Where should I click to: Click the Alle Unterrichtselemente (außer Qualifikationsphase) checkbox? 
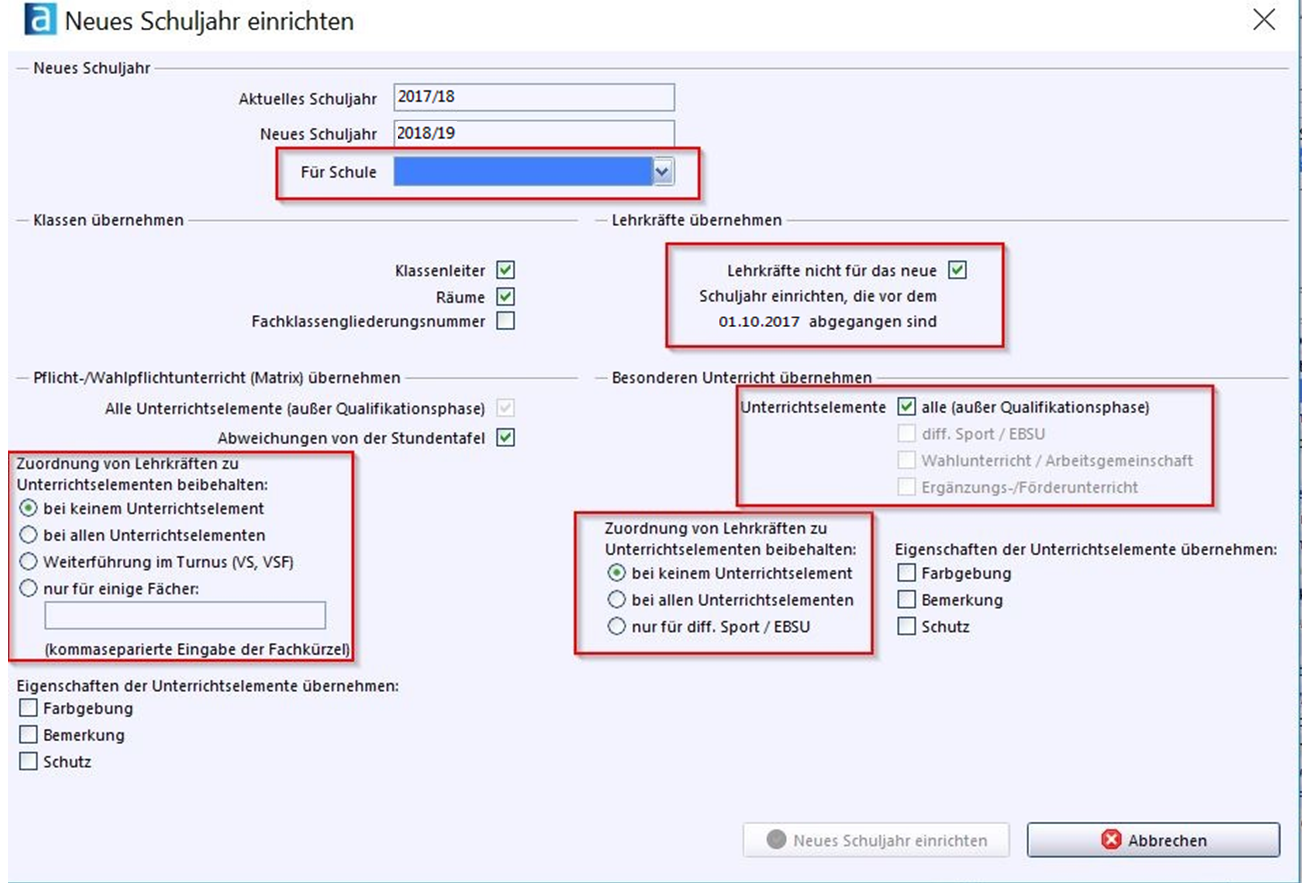(506, 408)
